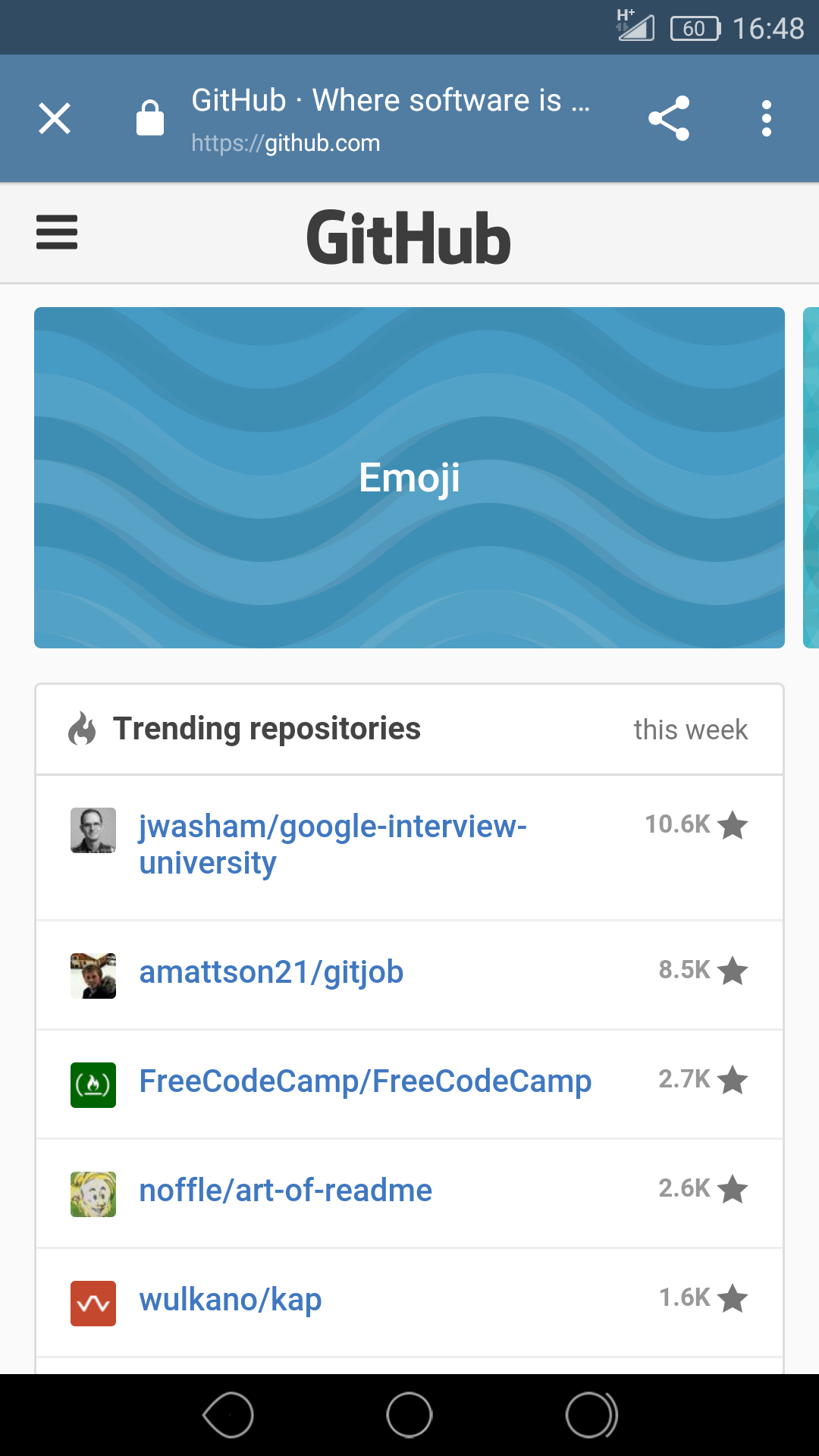Open the Emoji showcase card

tap(409, 478)
